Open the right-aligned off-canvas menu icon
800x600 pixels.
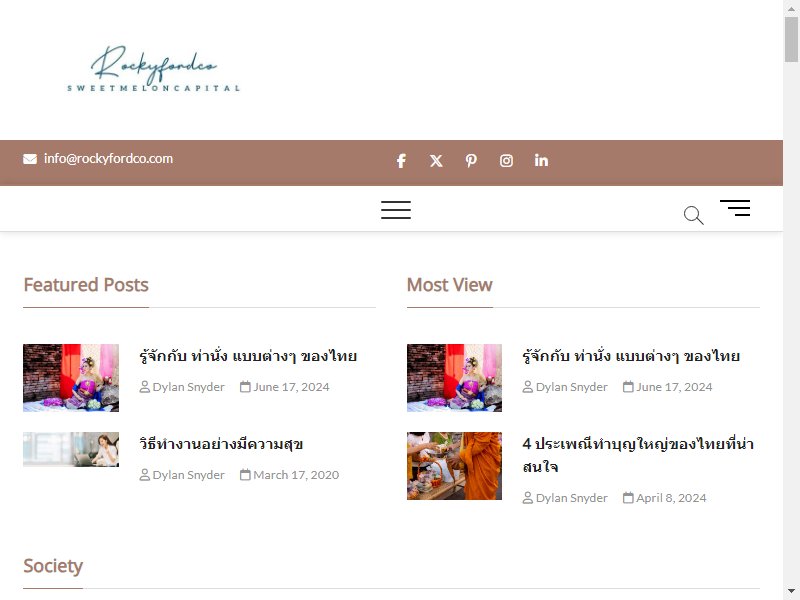pyautogui.click(x=735, y=208)
